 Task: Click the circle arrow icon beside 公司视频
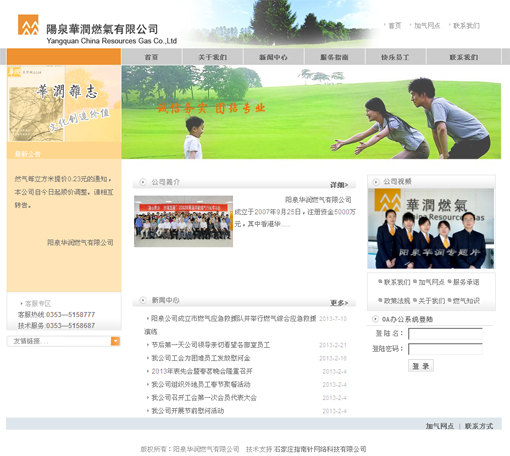tap(376, 182)
